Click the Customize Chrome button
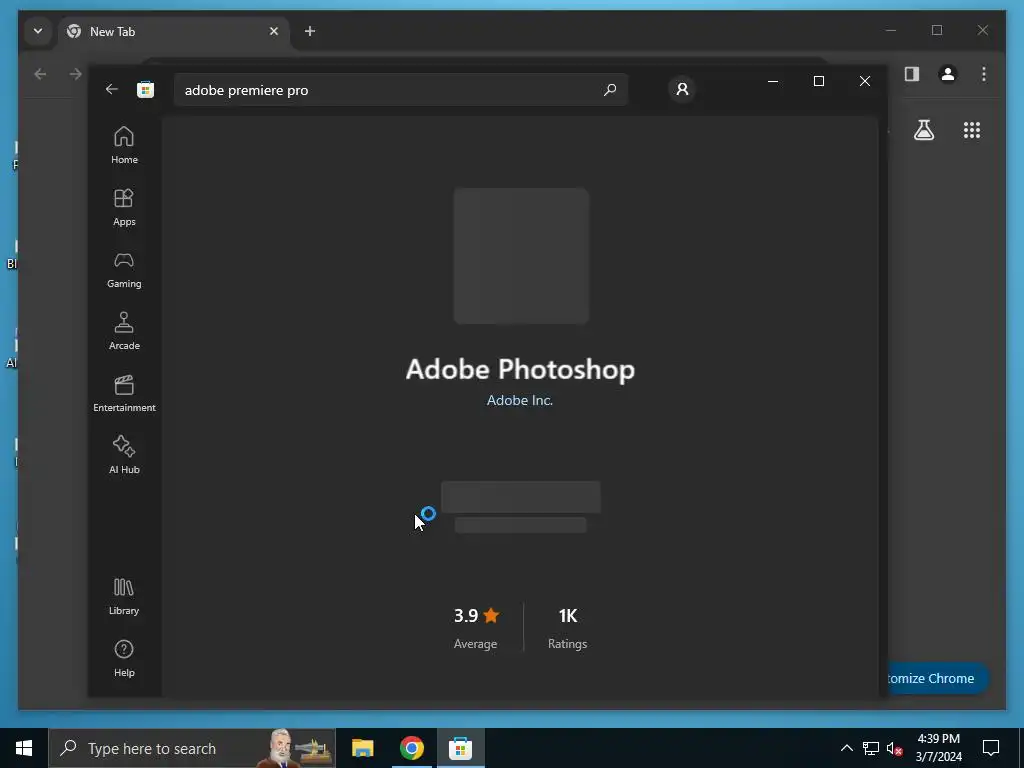Image resolution: width=1024 pixels, height=768 pixels. pyautogui.click(x=938, y=678)
